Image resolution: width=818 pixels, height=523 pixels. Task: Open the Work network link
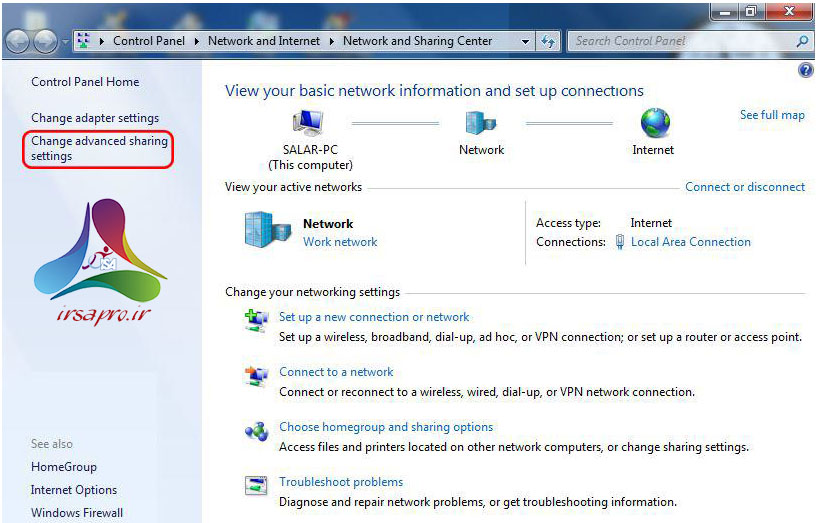[340, 242]
